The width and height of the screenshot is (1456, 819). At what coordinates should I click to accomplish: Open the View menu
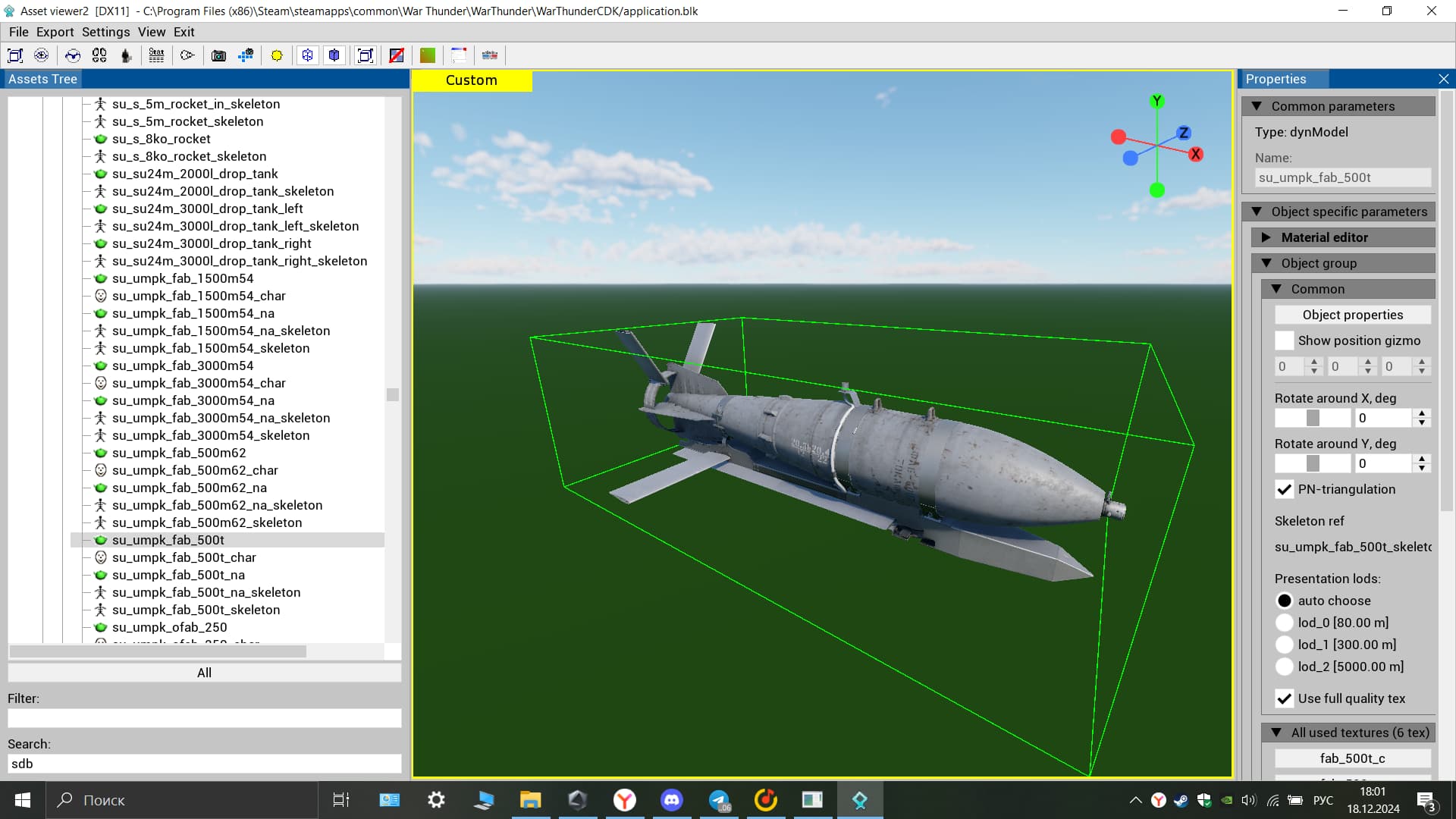(152, 32)
